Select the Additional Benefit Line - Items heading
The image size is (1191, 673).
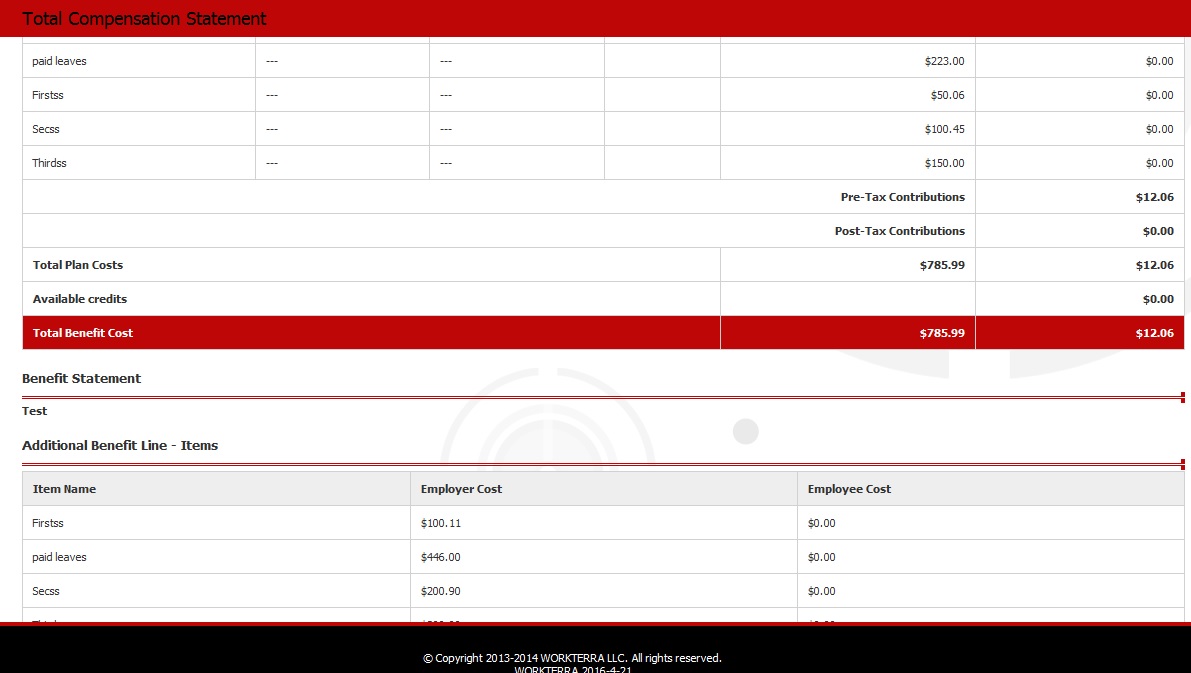pos(120,445)
